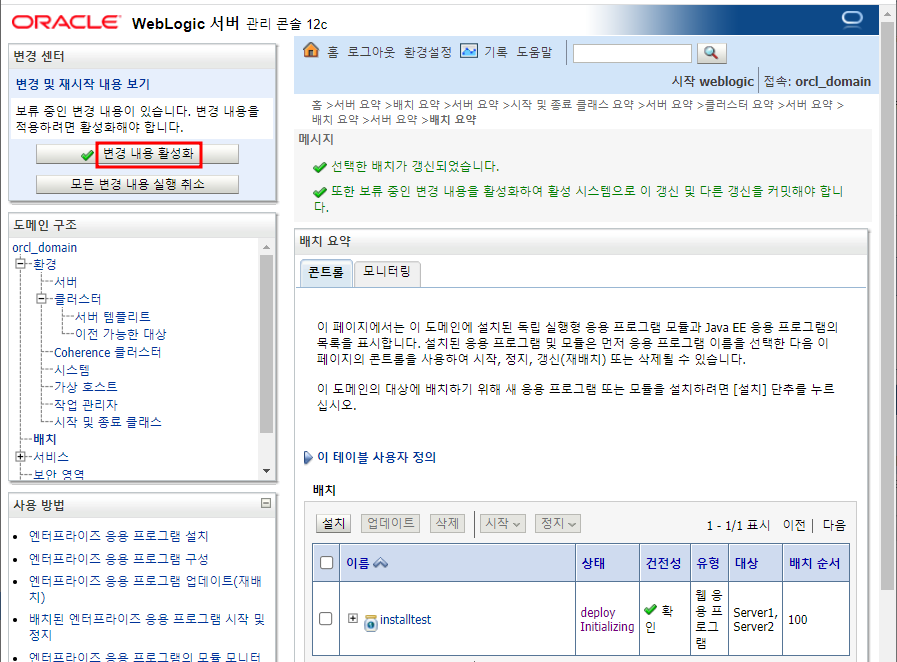Click the 이름 column header link
The width and height of the screenshot is (897, 662).
point(358,563)
